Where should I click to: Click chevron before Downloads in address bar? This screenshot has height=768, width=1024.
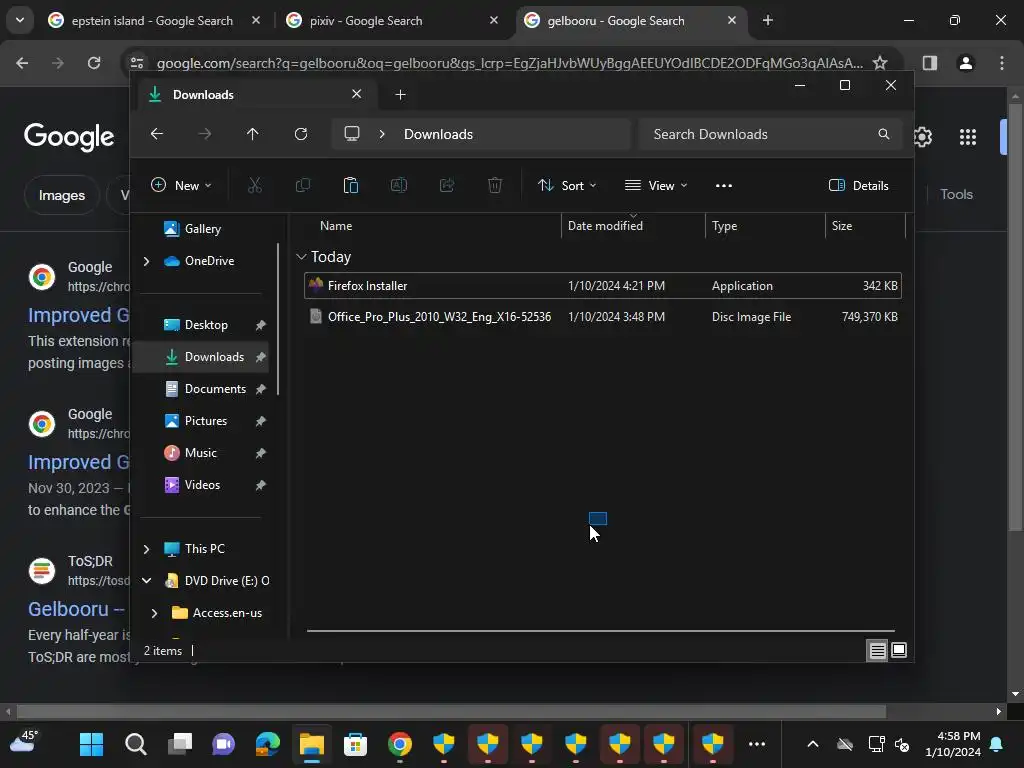coord(382,134)
